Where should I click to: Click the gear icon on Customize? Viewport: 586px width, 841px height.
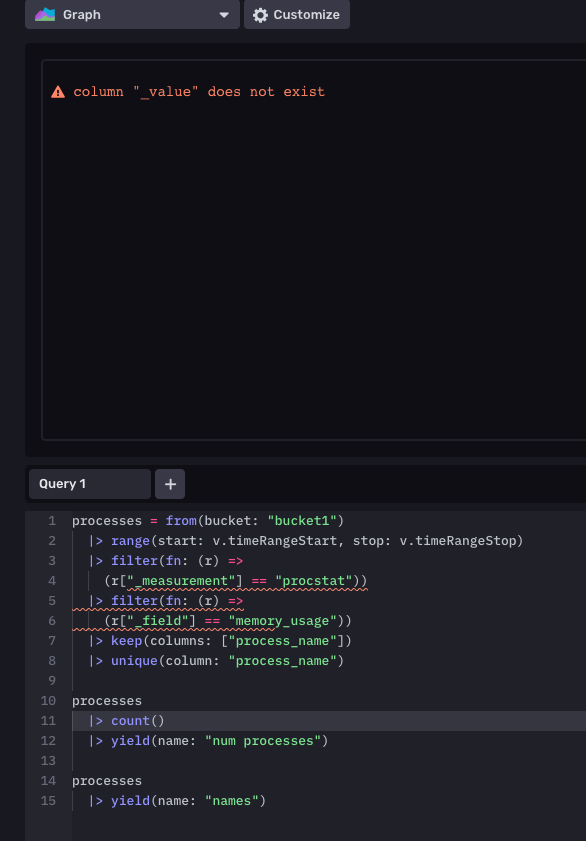pyautogui.click(x=260, y=15)
